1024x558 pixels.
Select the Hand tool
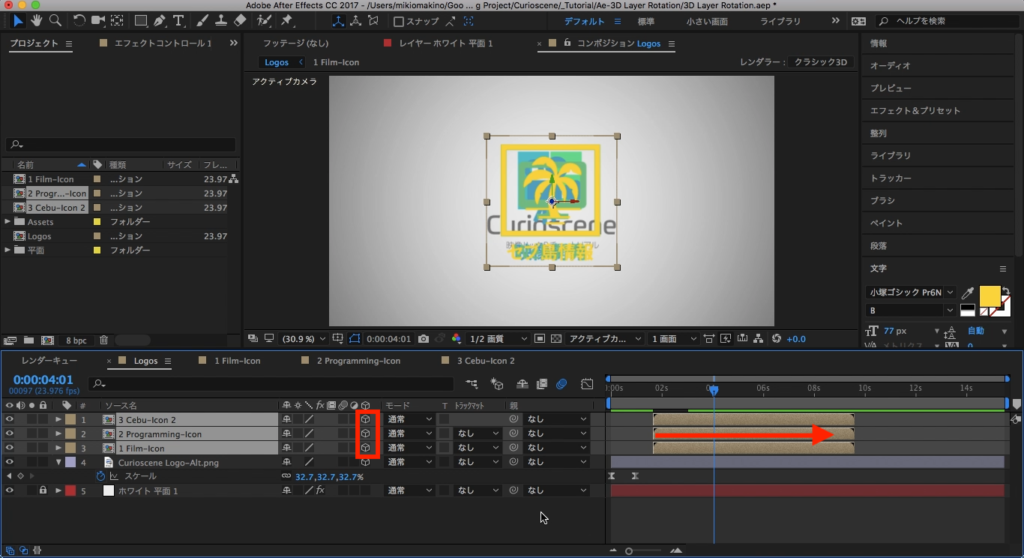[x=37, y=20]
